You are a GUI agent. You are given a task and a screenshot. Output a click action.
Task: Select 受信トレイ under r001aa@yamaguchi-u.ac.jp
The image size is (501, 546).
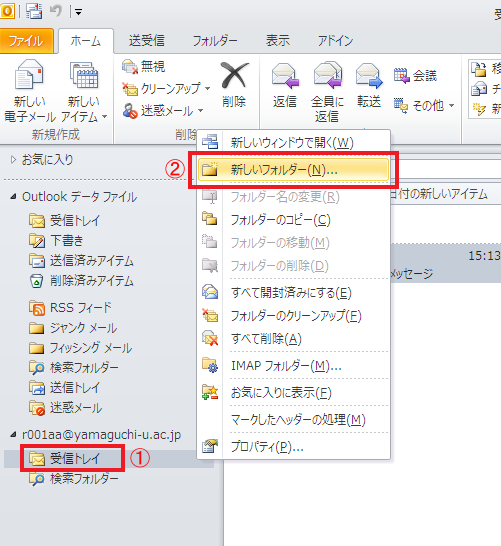click(x=65, y=459)
